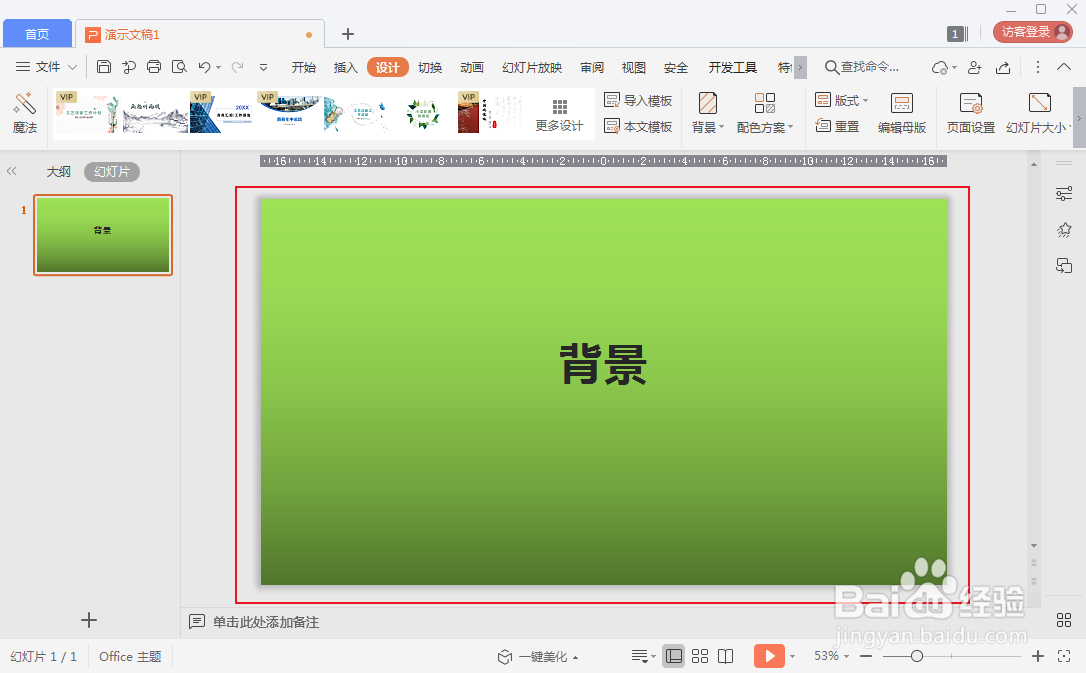
Task: Open the 背景 (Background) dropdown
Action: (707, 127)
